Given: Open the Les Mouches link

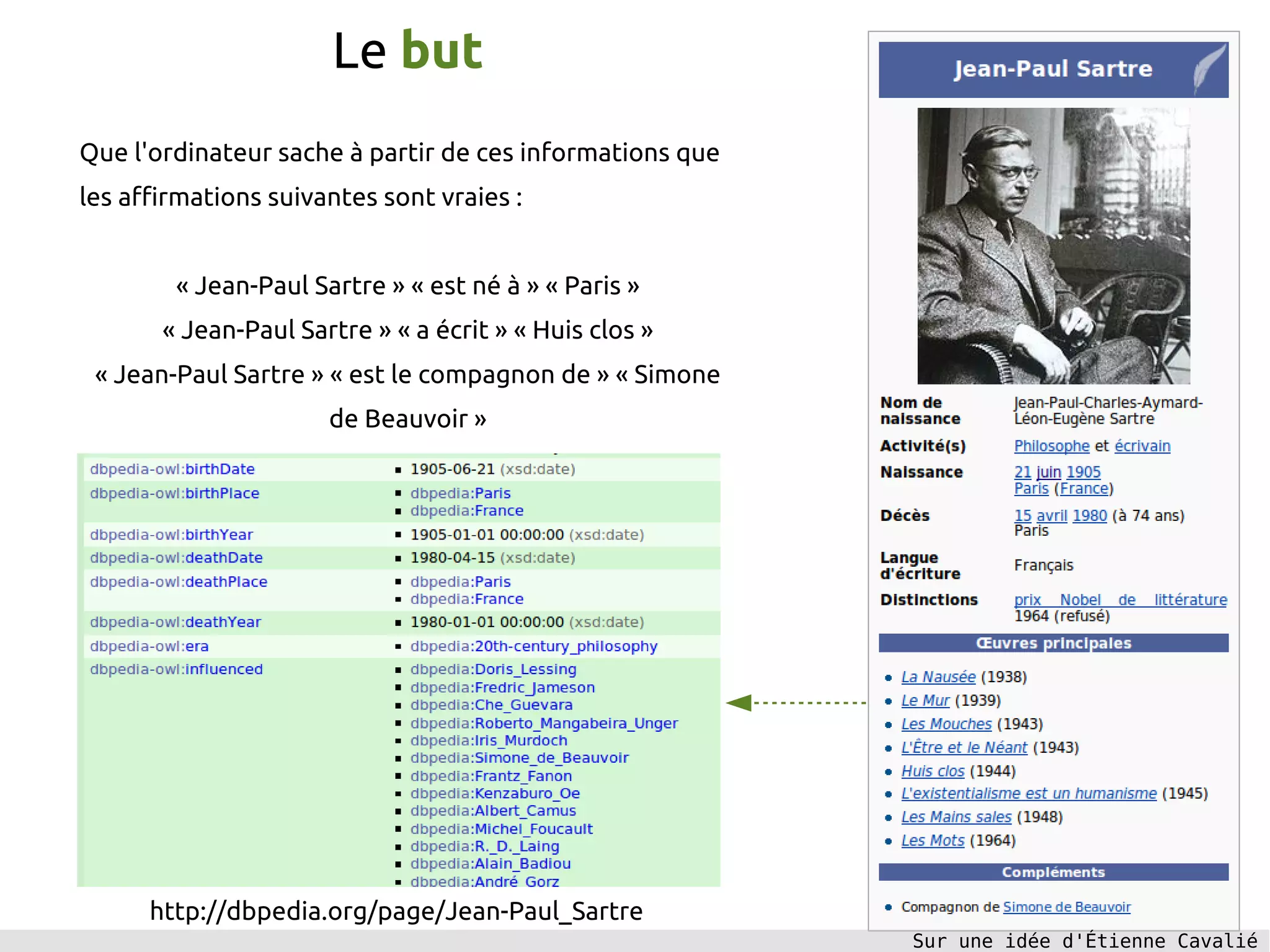Looking at the screenshot, I should tap(946, 724).
